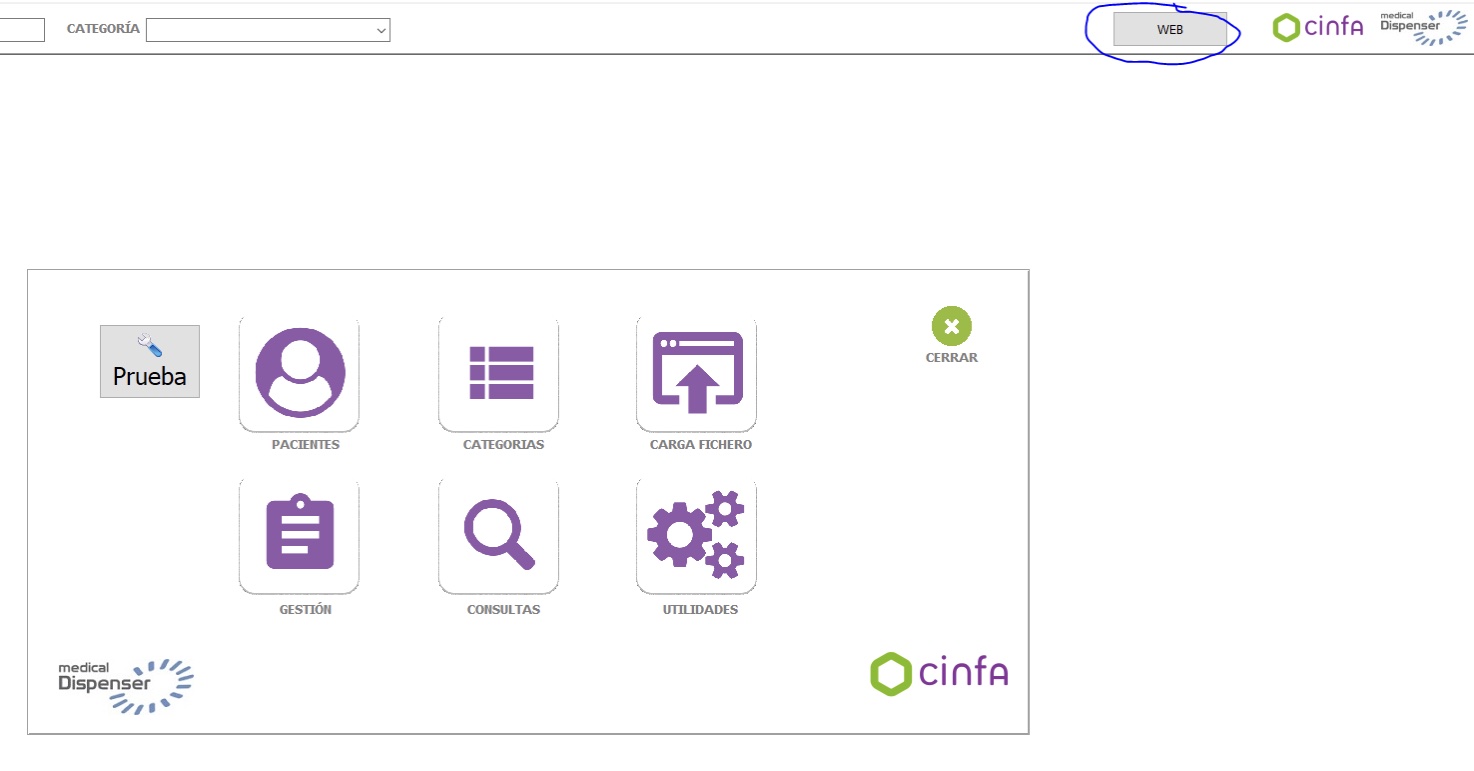The height and width of the screenshot is (771, 1474).
Task: Open Consultas magnifying glass icon
Action: coord(498,535)
